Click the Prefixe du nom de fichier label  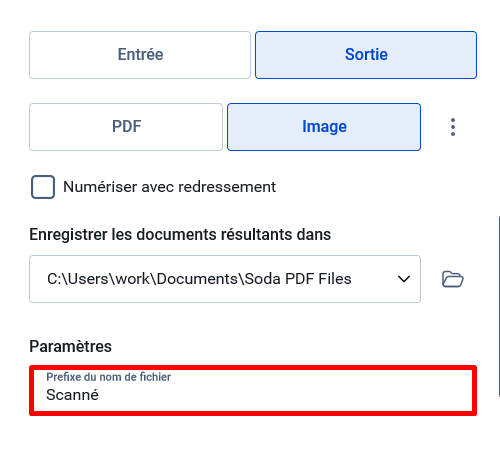click(108, 377)
